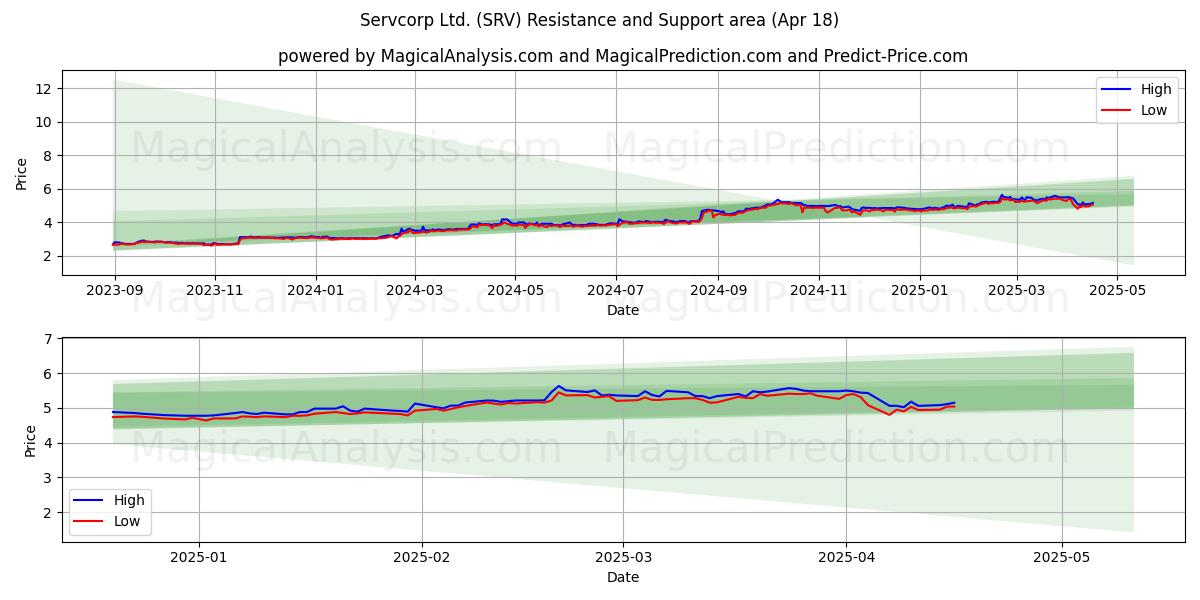Click the '2025-05' x-axis label on the bottom chart
Image resolution: width=1200 pixels, height=600 pixels.
click(1062, 557)
